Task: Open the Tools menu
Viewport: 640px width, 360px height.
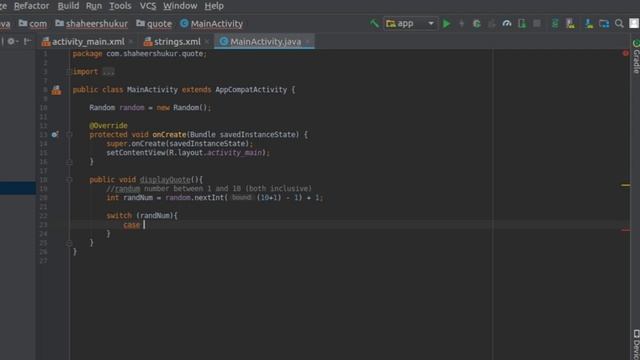Action: coord(120,6)
